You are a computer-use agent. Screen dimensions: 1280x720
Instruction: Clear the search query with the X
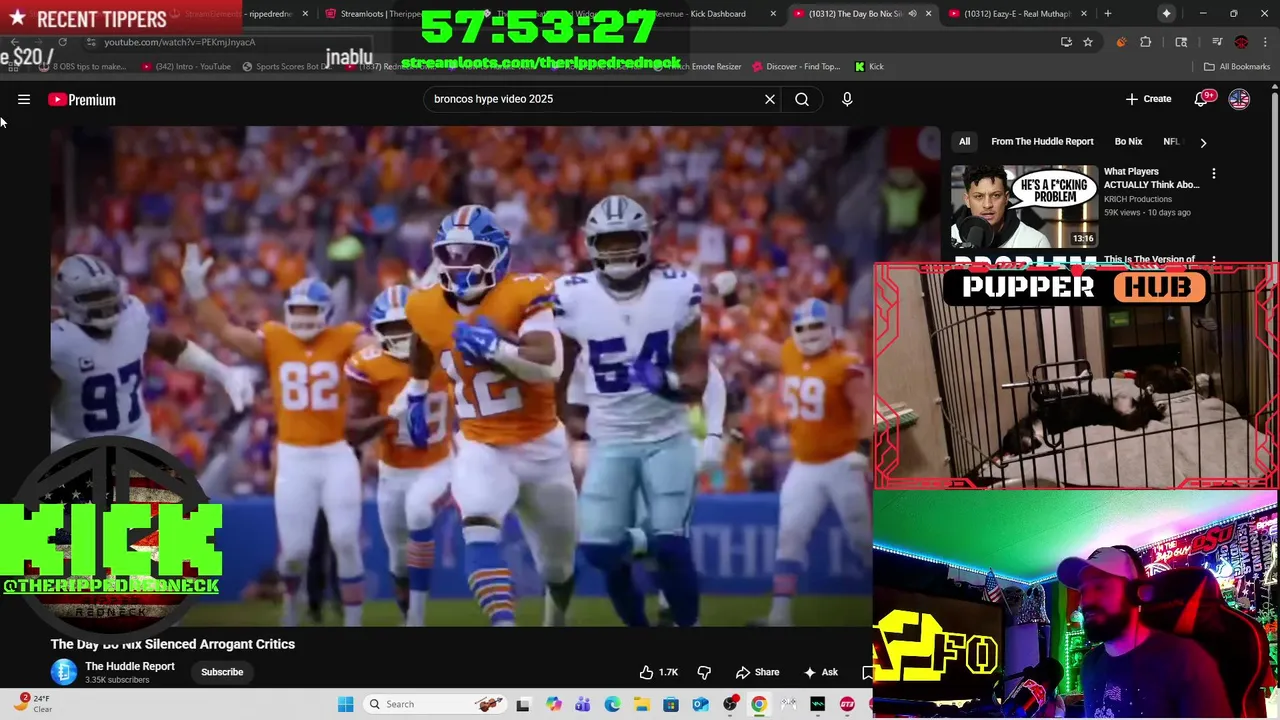point(770,99)
